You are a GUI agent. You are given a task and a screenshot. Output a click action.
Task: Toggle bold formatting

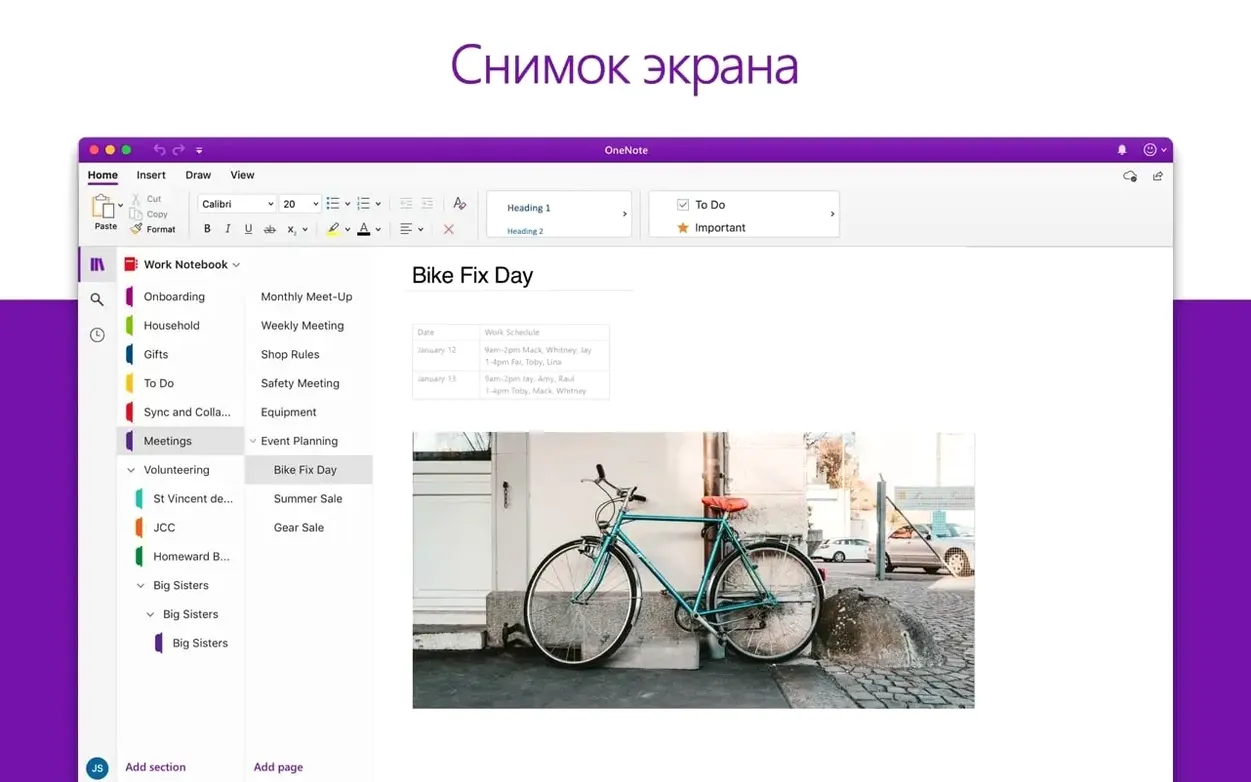(207, 229)
